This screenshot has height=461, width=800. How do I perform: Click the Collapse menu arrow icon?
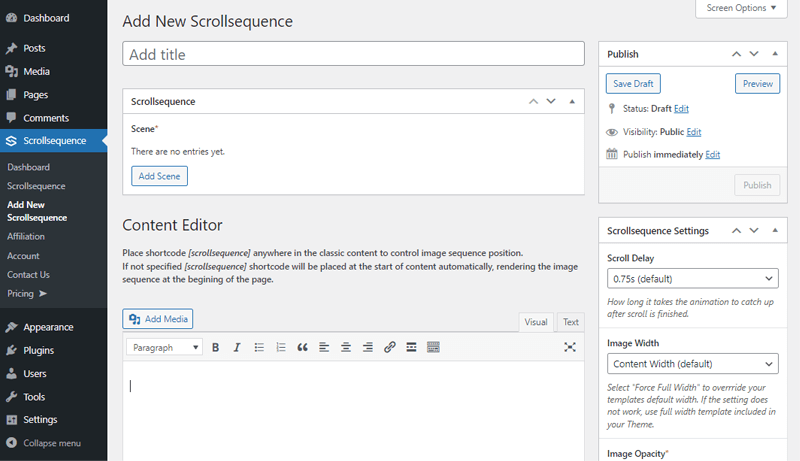[x=11, y=443]
